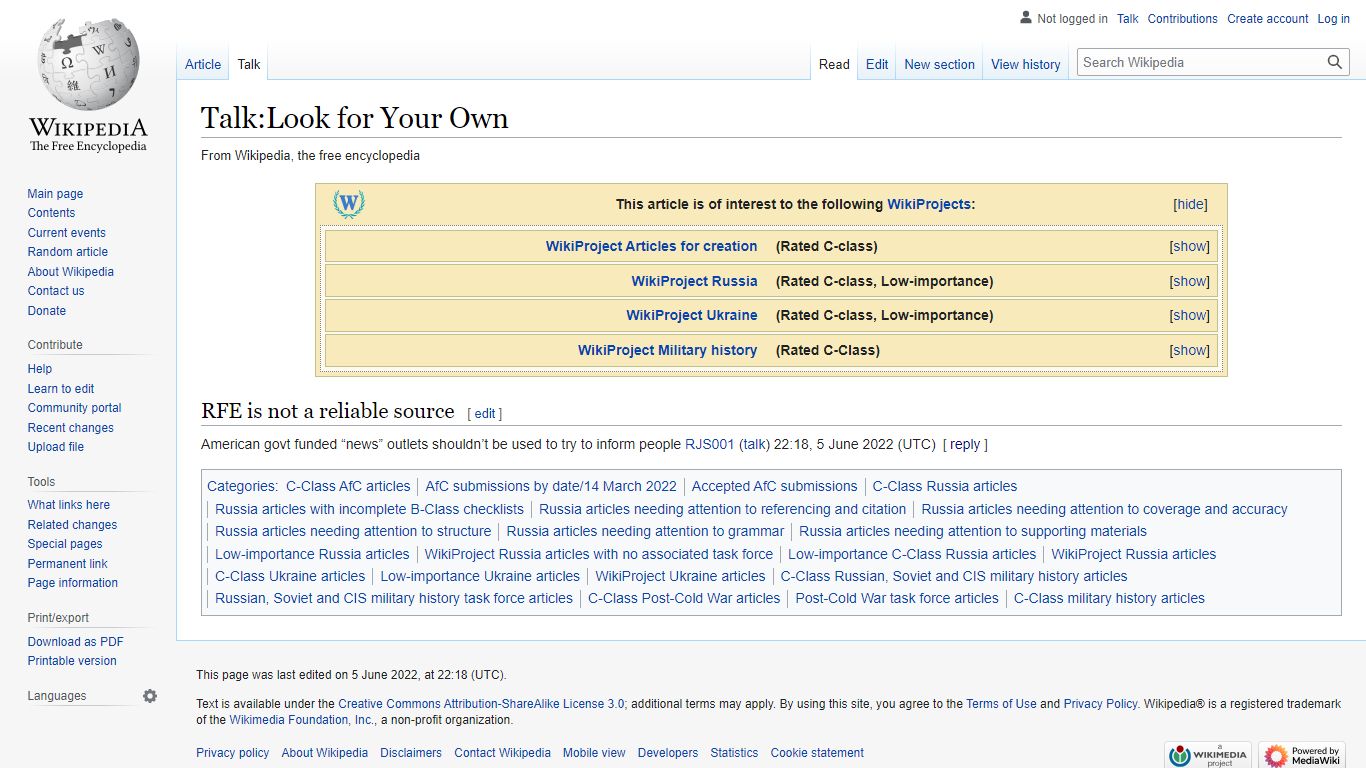Open WikiProject Articles for creation link
The image size is (1366, 768).
[x=651, y=246]
